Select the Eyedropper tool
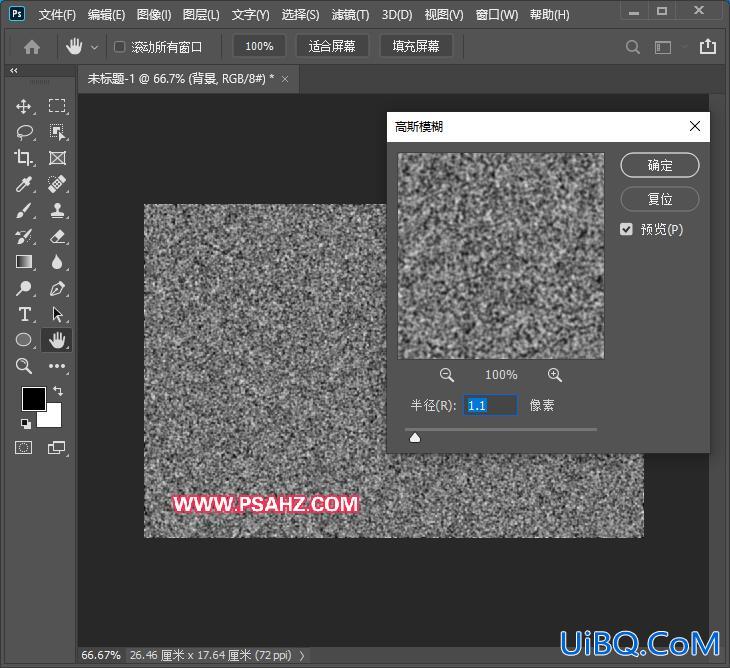Screen dimensions: 730x668 pyautogui.click(x=23, y=184)
